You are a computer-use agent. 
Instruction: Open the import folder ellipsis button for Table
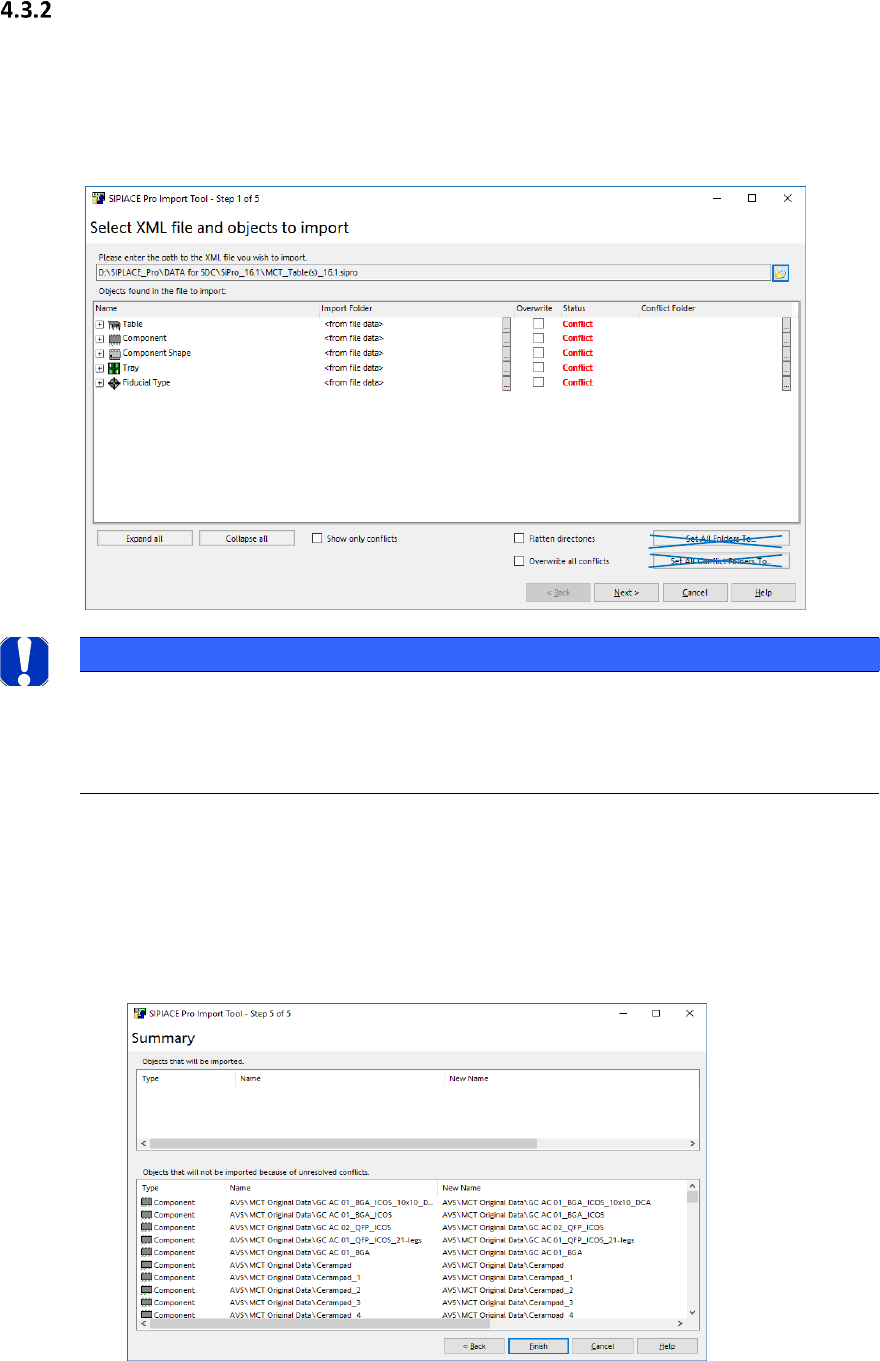506,324
